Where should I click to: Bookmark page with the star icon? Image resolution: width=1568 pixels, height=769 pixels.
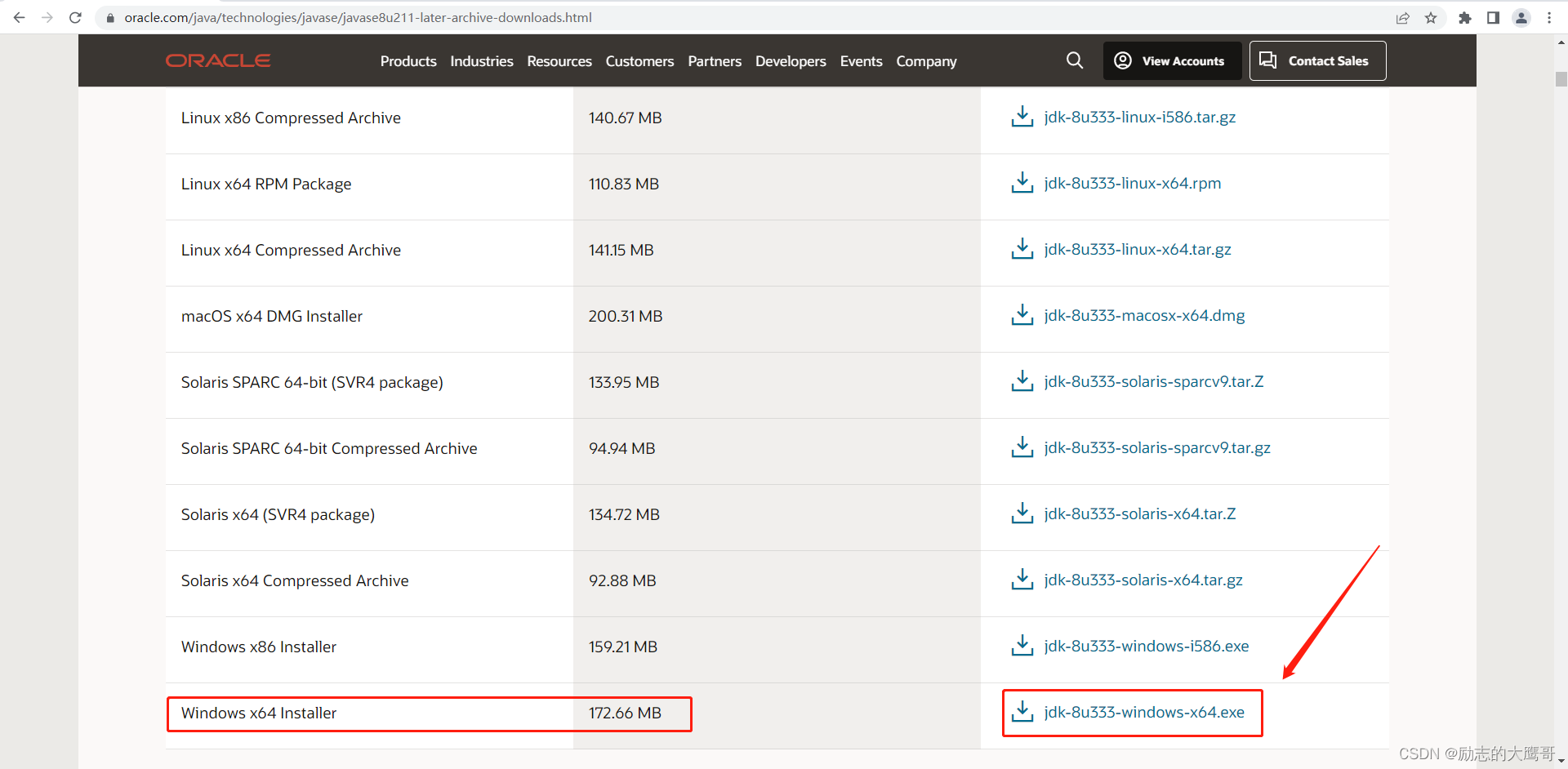coord(1431,18)
